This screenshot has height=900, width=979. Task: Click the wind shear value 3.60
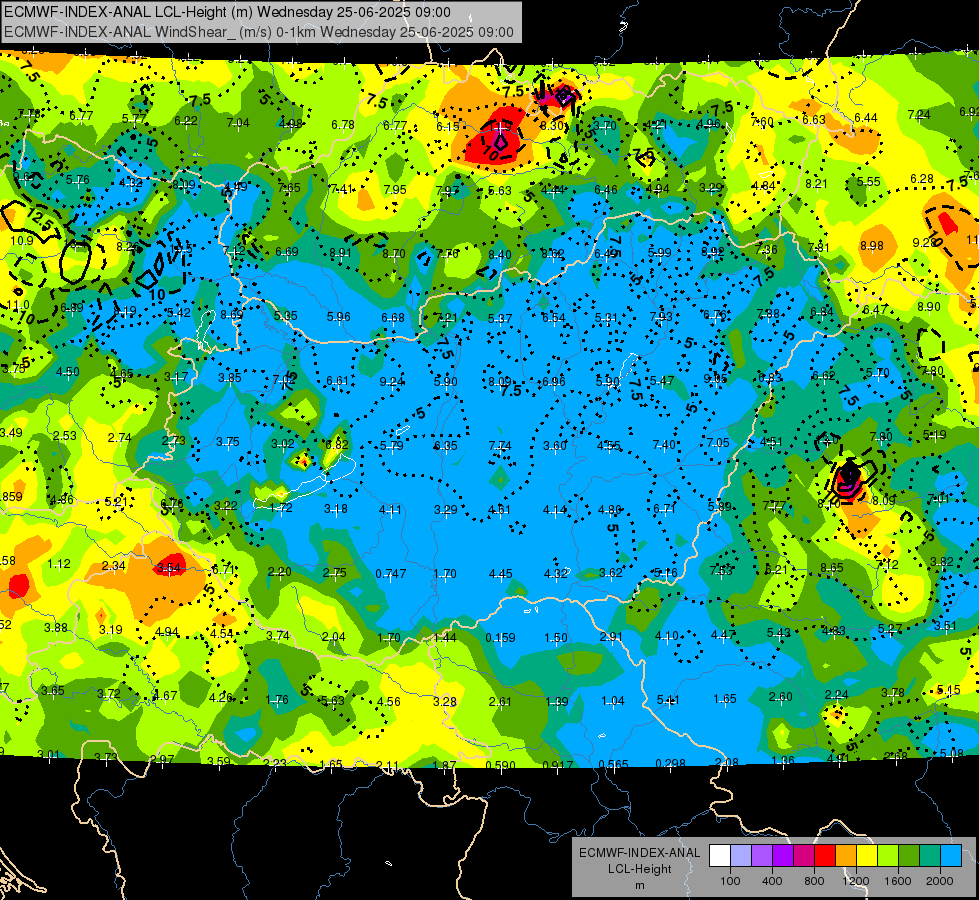(555, 445)
